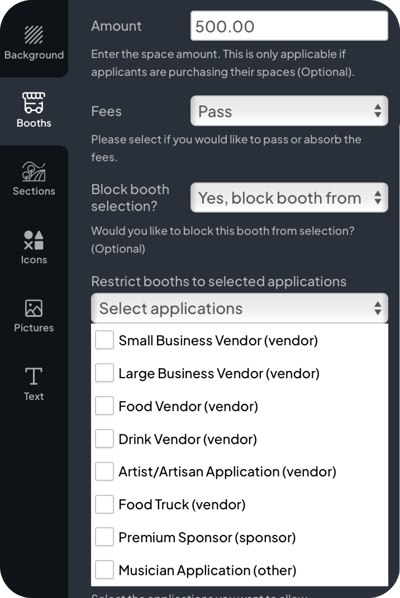Select the Premium Sponsor checkbox

pos(104,537)
